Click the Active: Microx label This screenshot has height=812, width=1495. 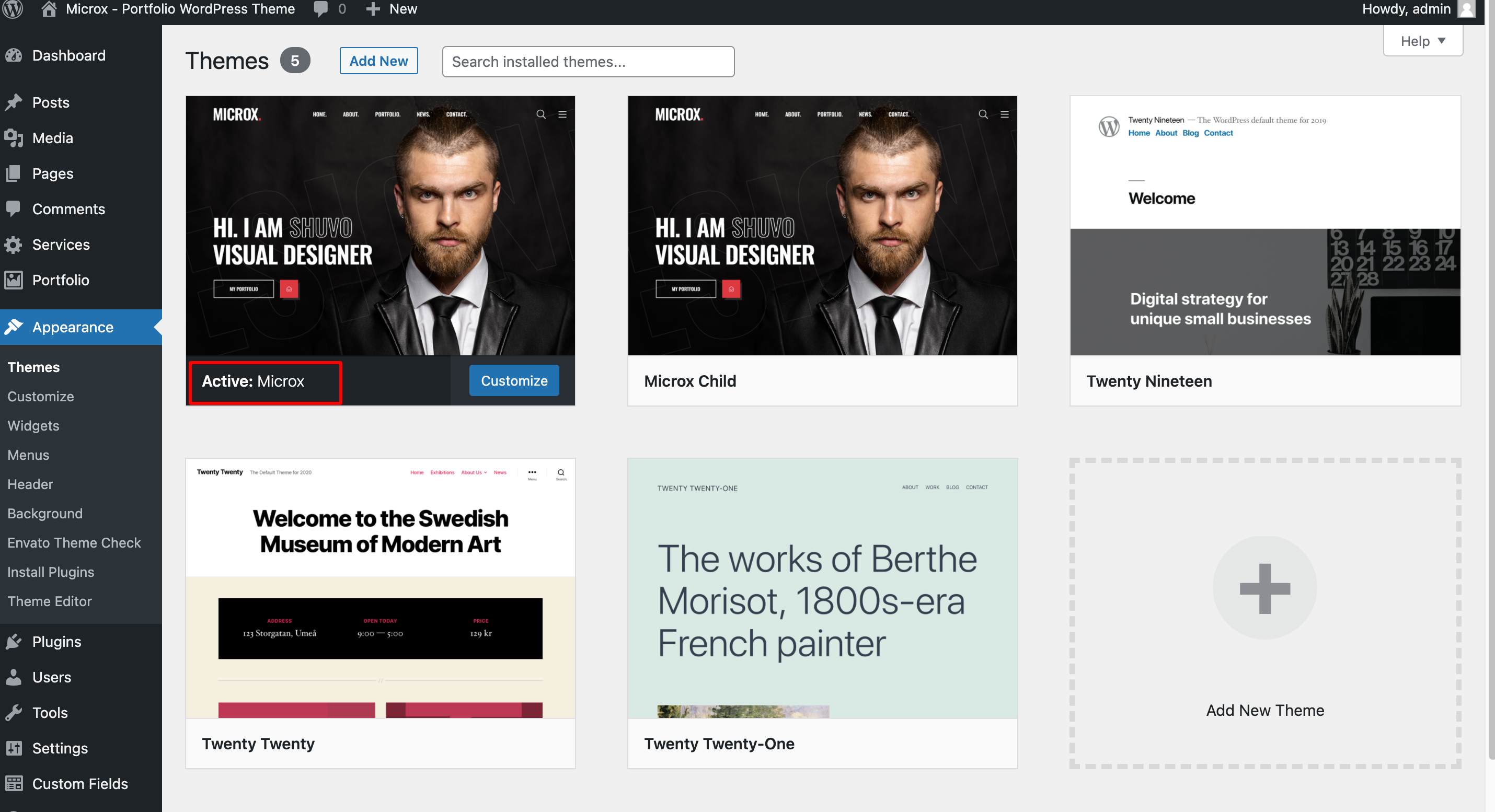(253, 381)
